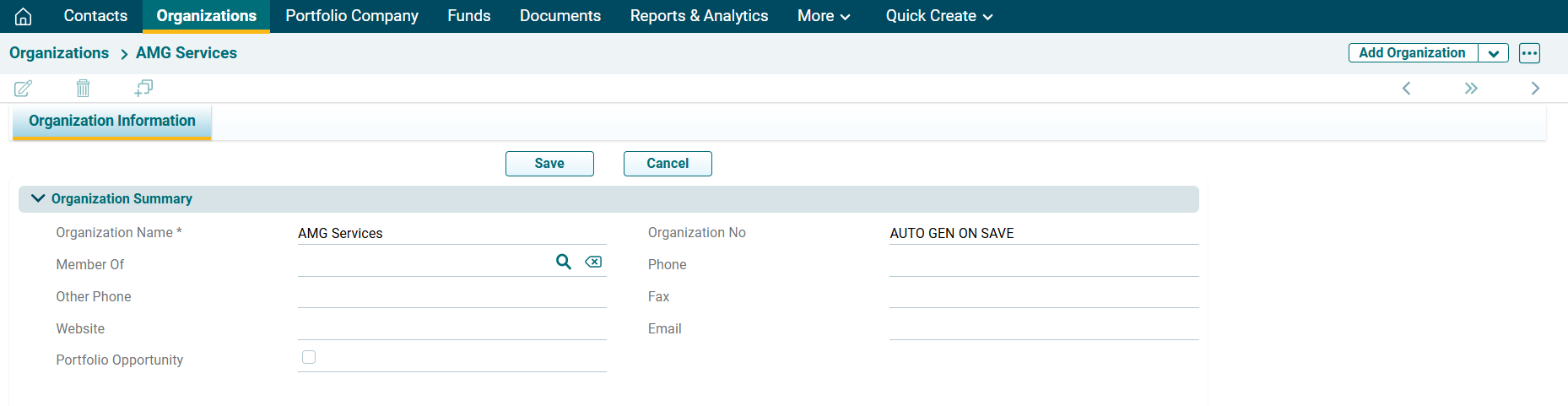1568x406 pixels.
Task: Click the Member Of search magnifier icon
Action: [564, 262]
